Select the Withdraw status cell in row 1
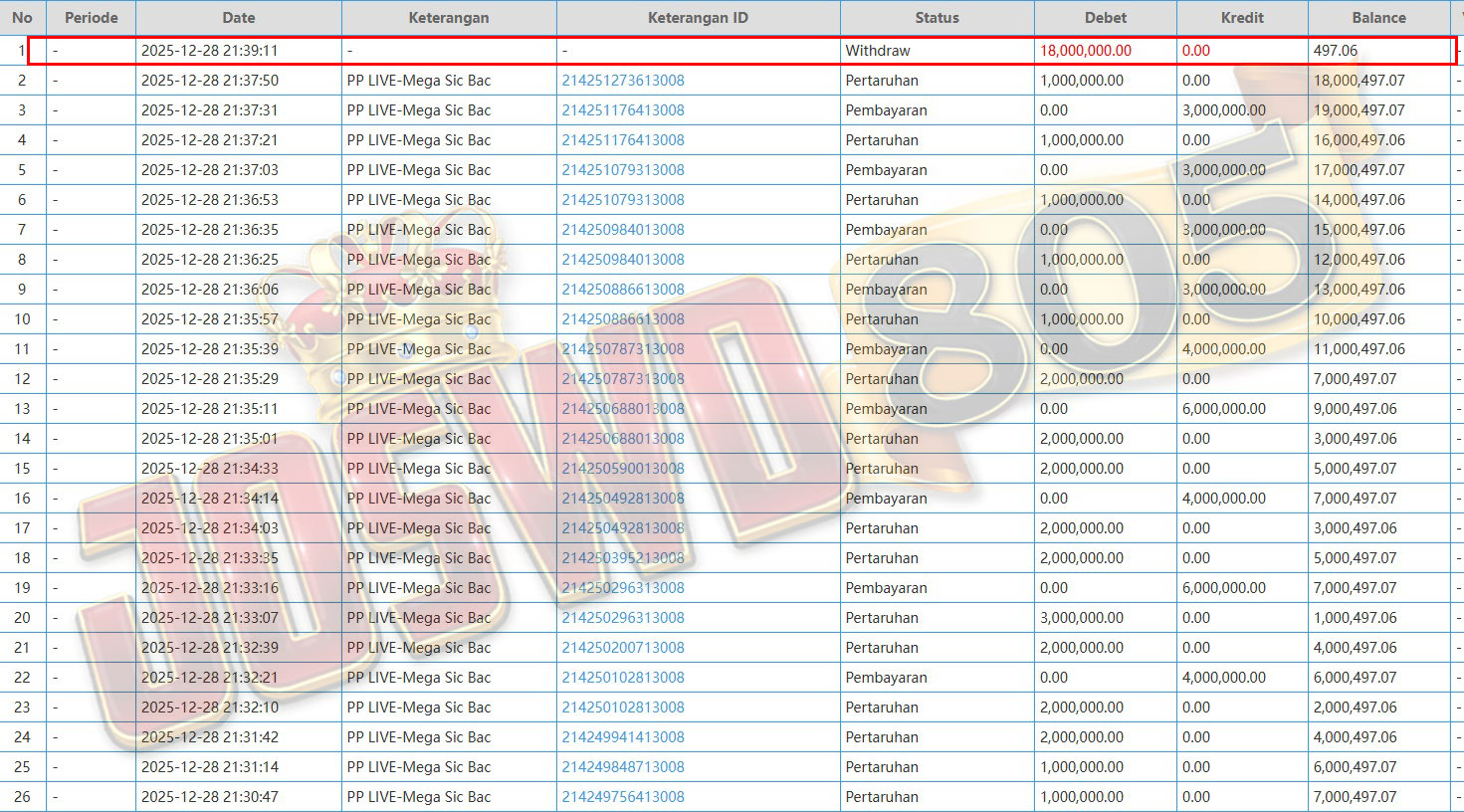 pyautogui.click(x=878, y=51)
